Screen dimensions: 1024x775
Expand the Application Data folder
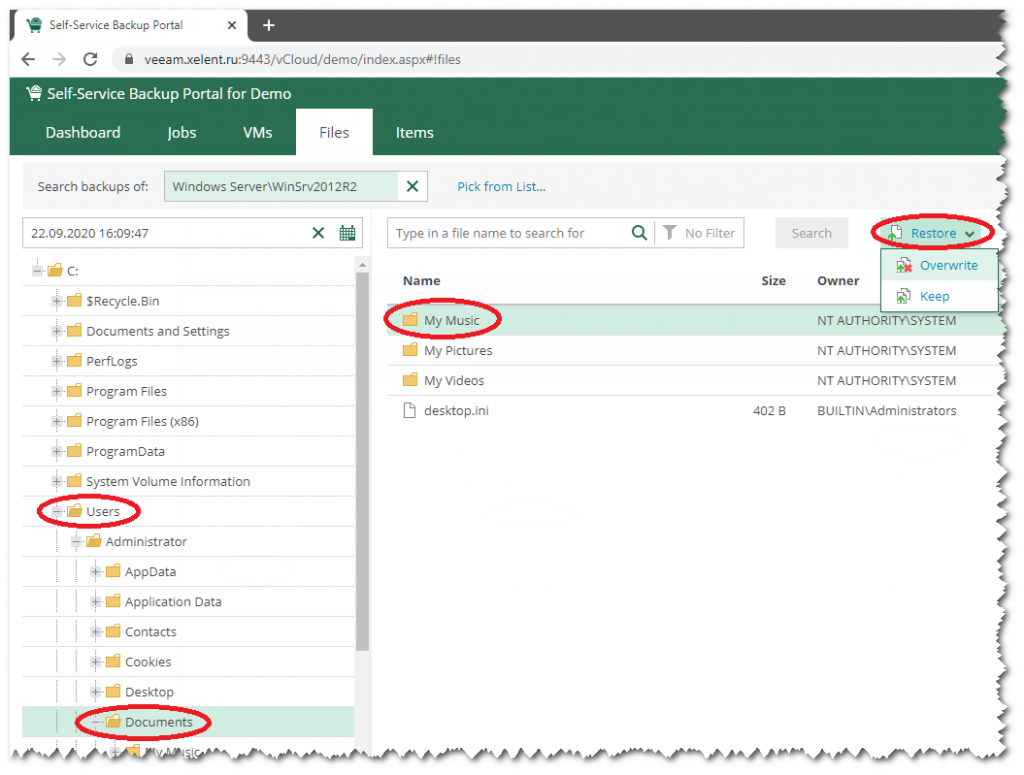click(95, 601)
